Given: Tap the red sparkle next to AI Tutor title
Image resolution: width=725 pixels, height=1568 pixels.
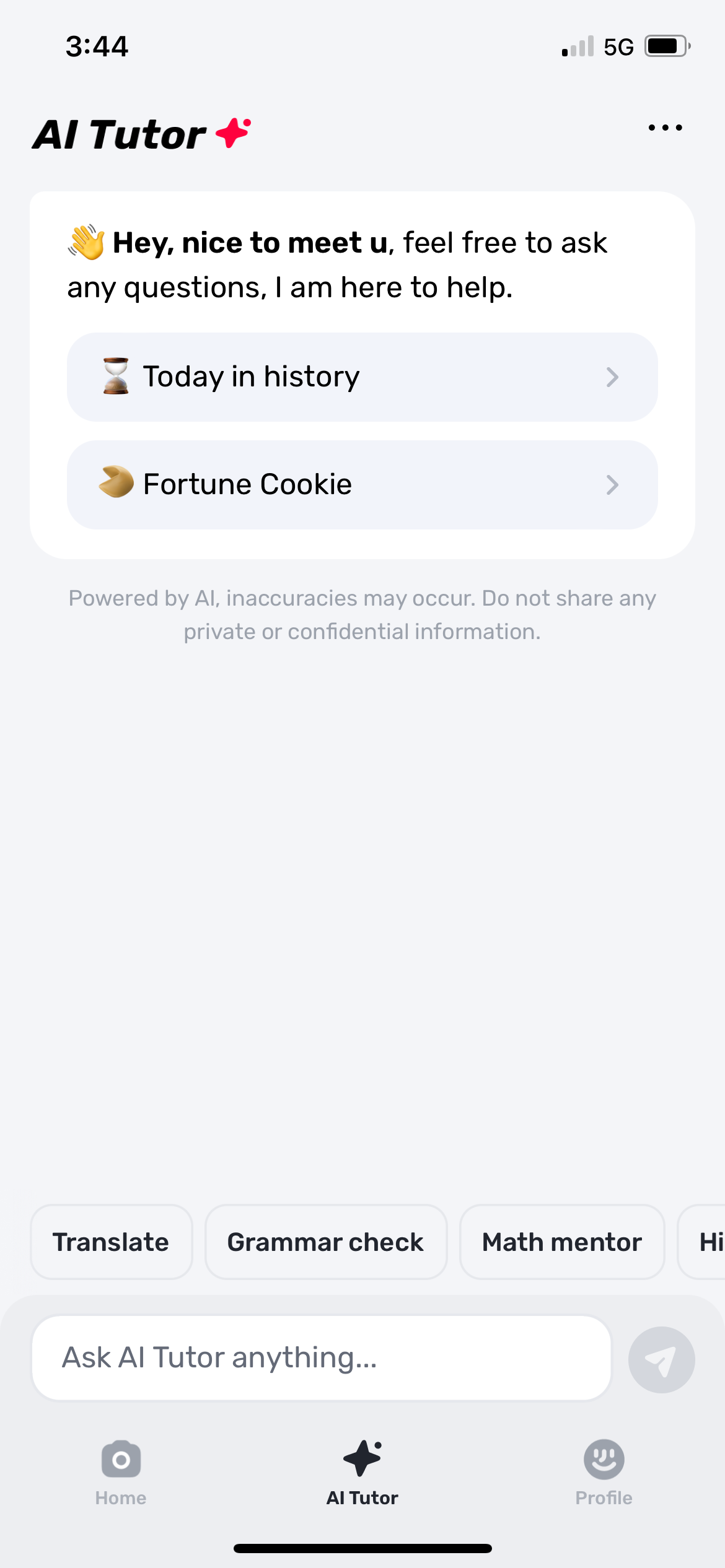Looking at the screenshot, I should tap(234, 133).
